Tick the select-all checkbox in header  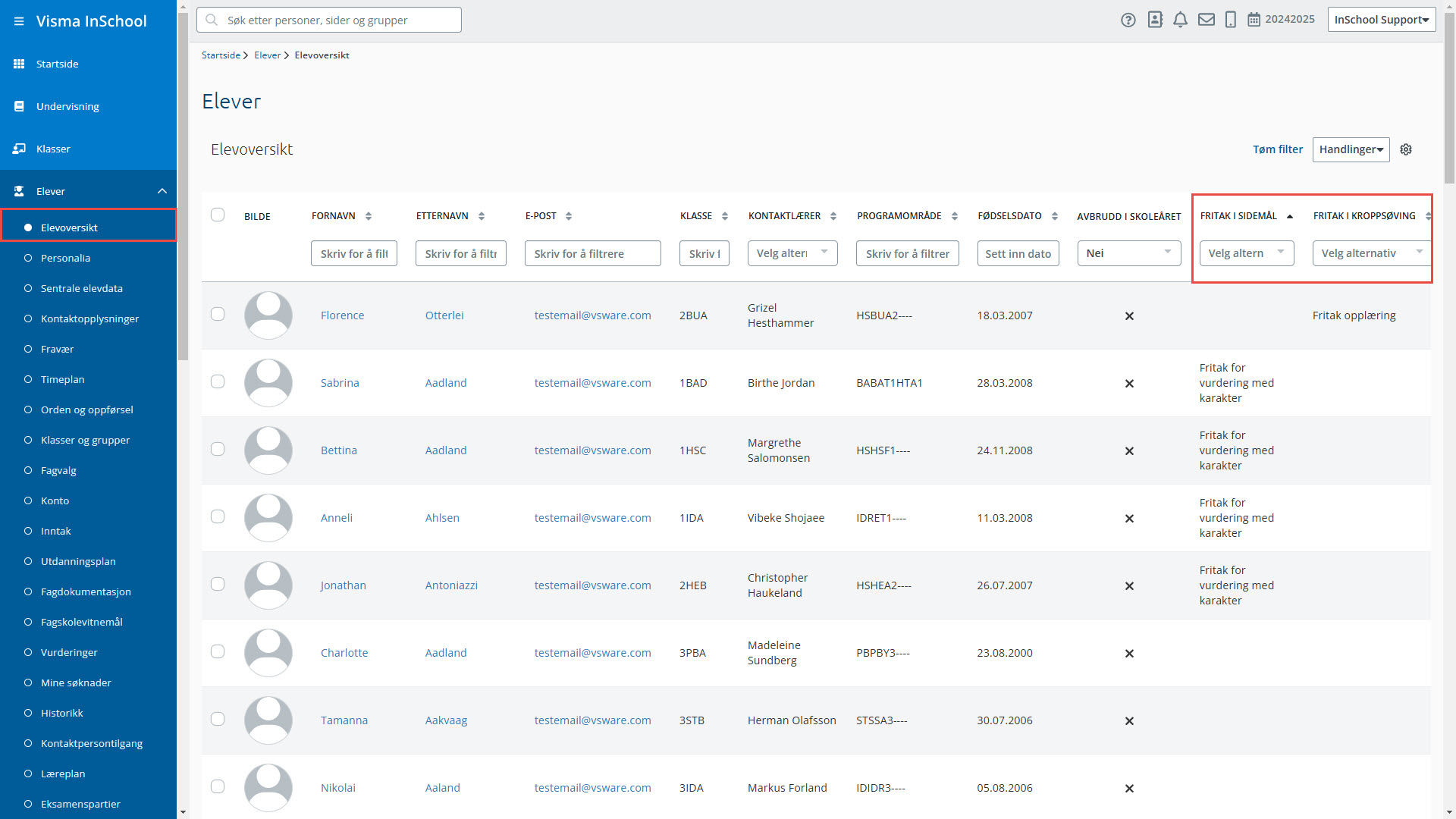(218, 215)
